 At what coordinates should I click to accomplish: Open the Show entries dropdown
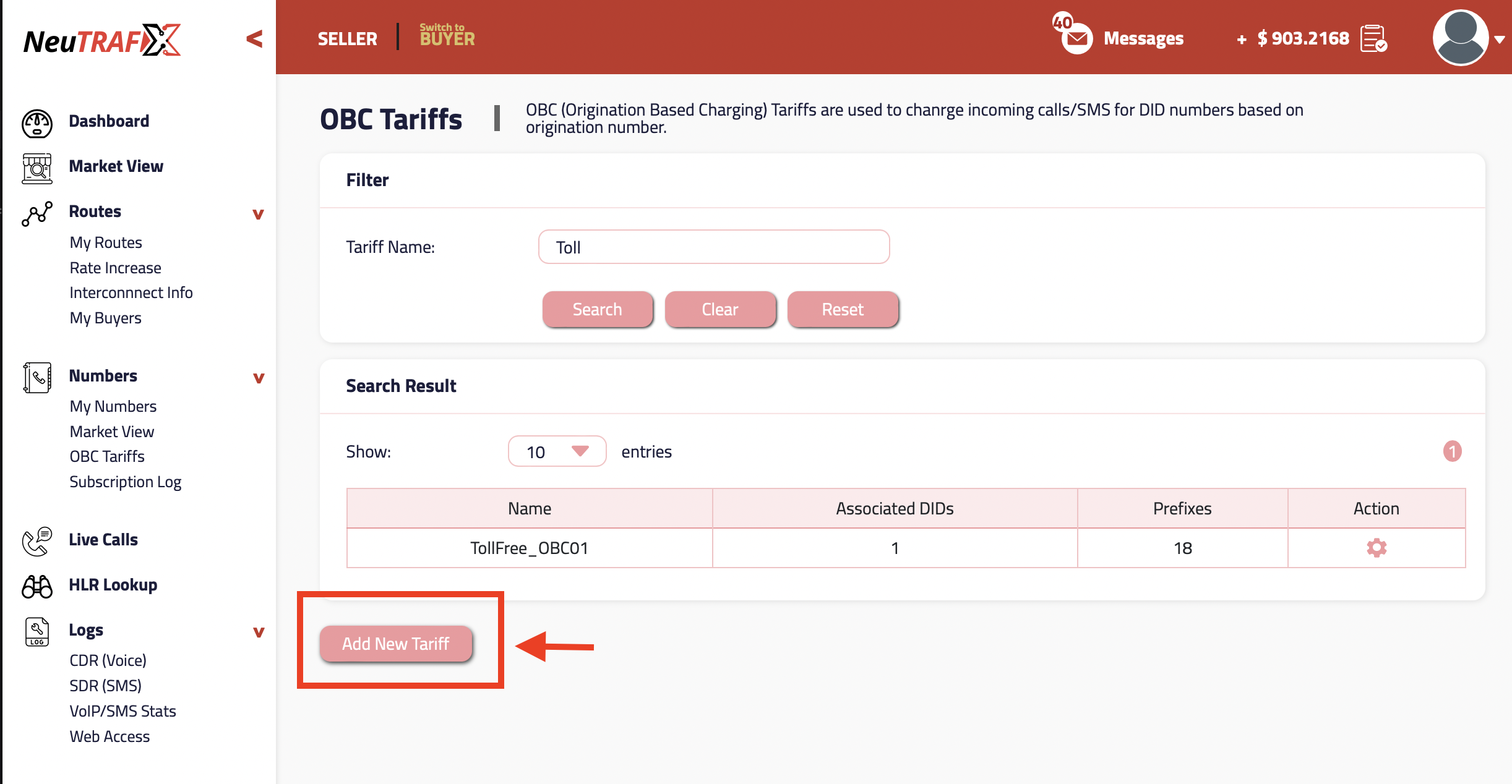(556, 451)
